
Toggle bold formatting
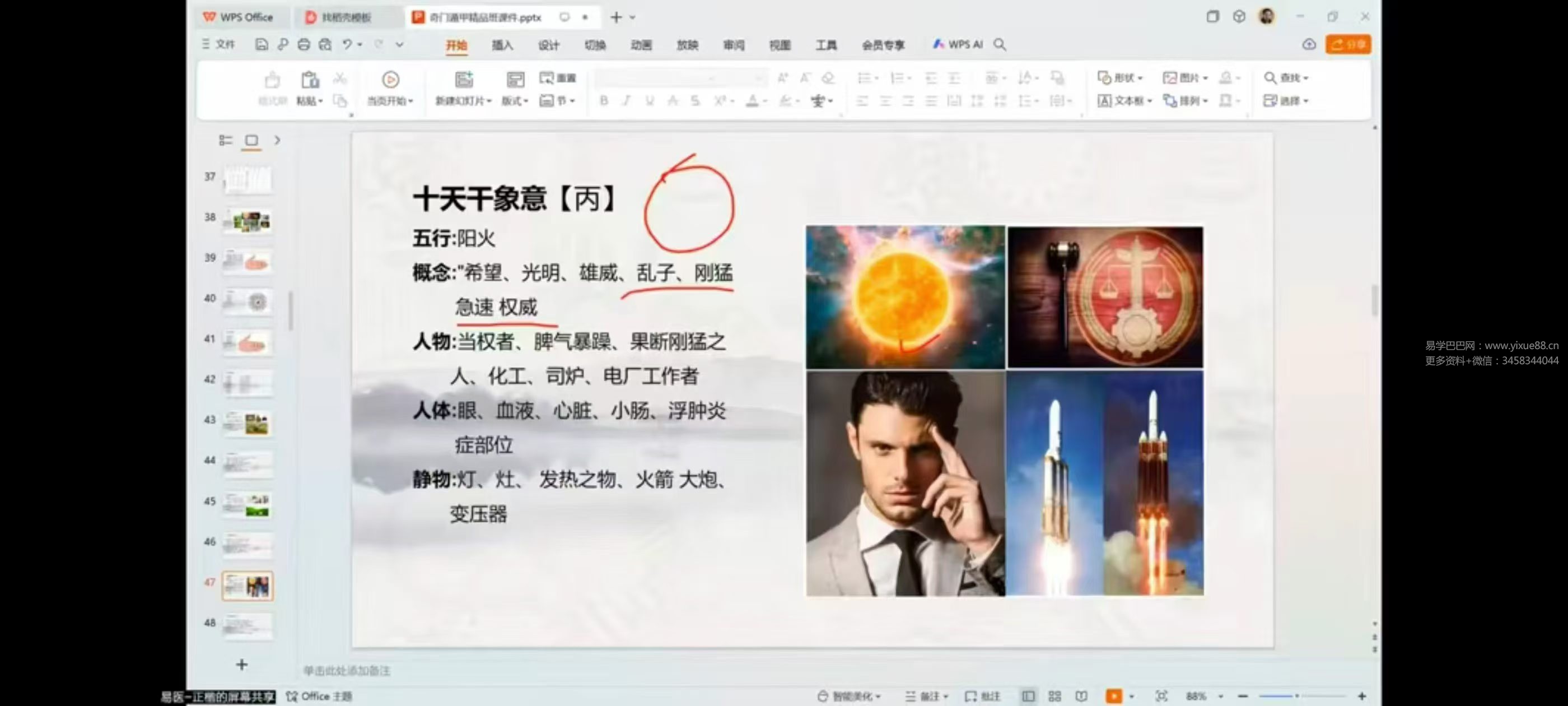pos(603,101)
